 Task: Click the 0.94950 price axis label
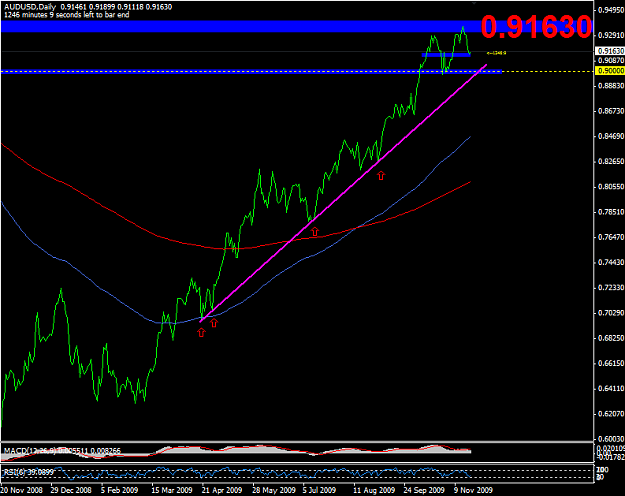click(611, 10)
